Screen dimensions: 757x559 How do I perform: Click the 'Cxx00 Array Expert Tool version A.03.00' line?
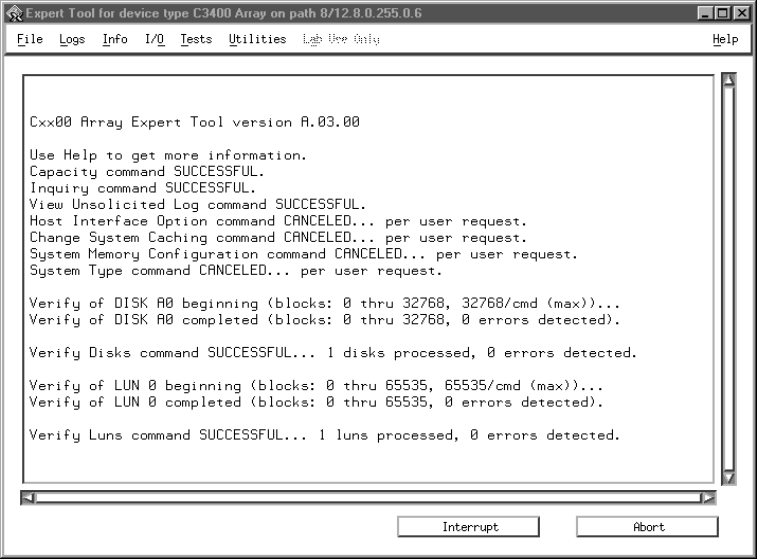(195, 122)
